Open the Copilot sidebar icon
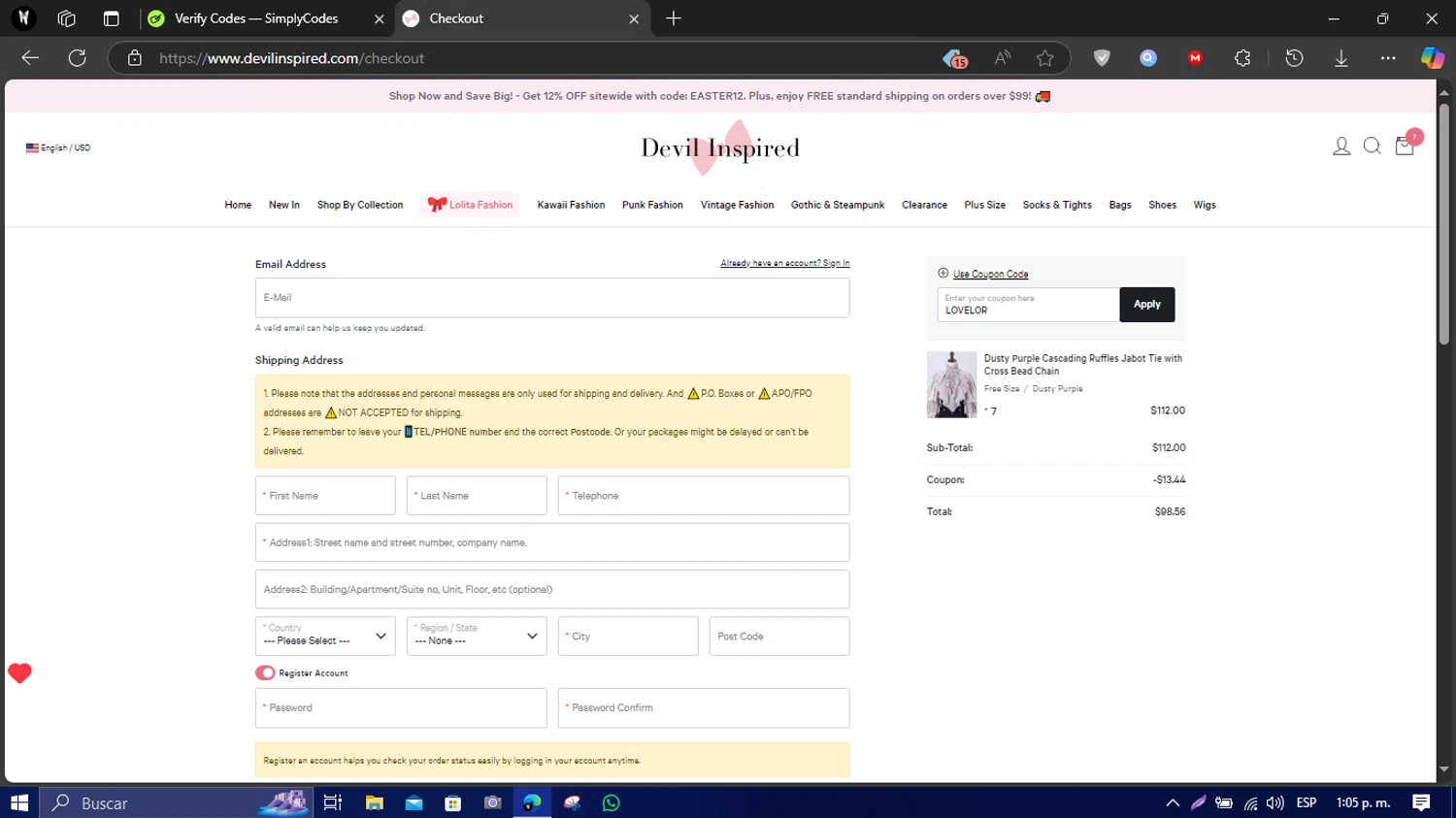1456x818 pixels. click(x=1433, y=58)
